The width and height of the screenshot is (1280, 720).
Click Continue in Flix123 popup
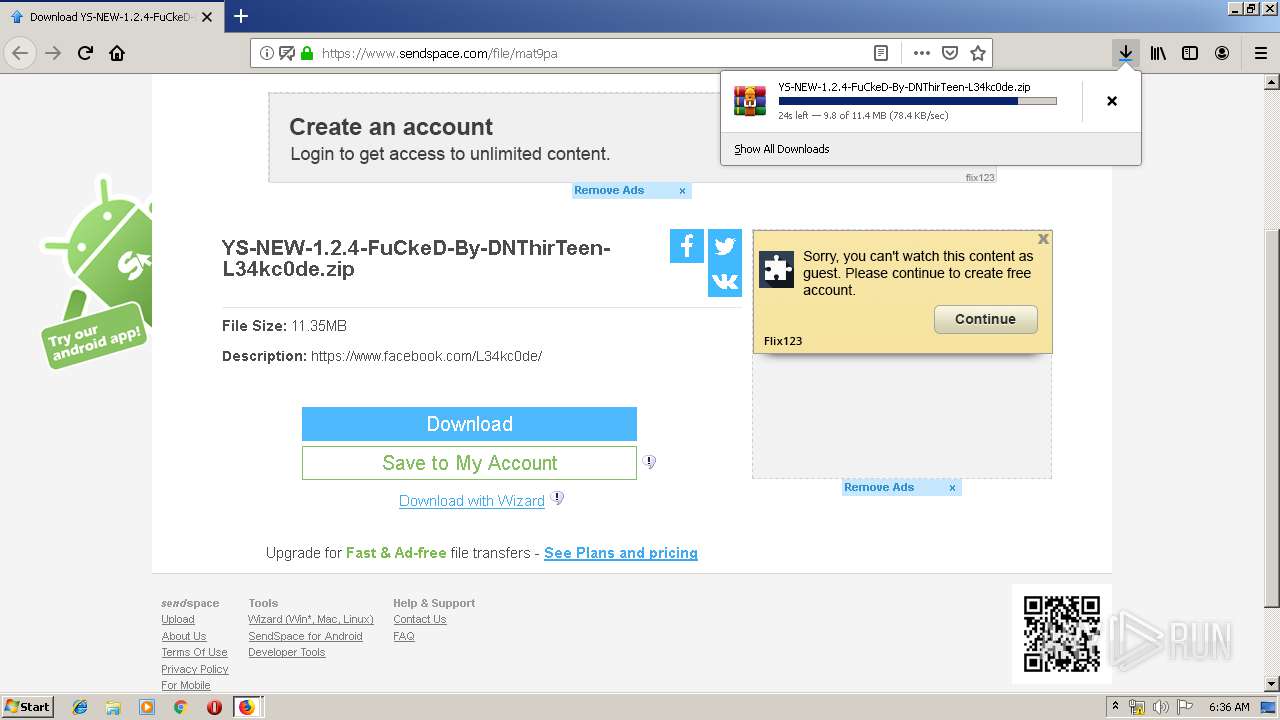pos(985,319)
